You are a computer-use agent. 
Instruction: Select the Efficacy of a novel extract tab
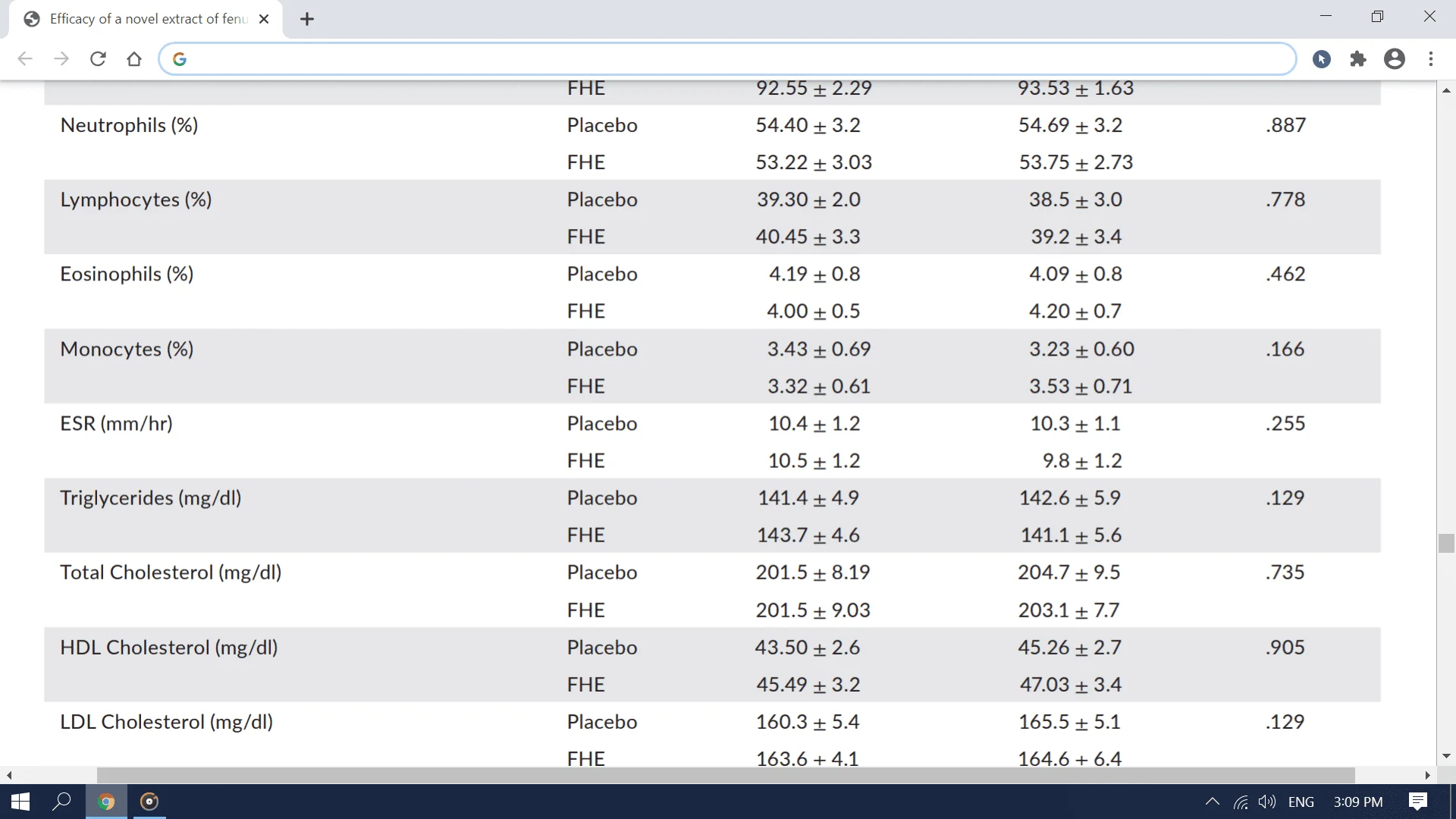pos(146,20)
